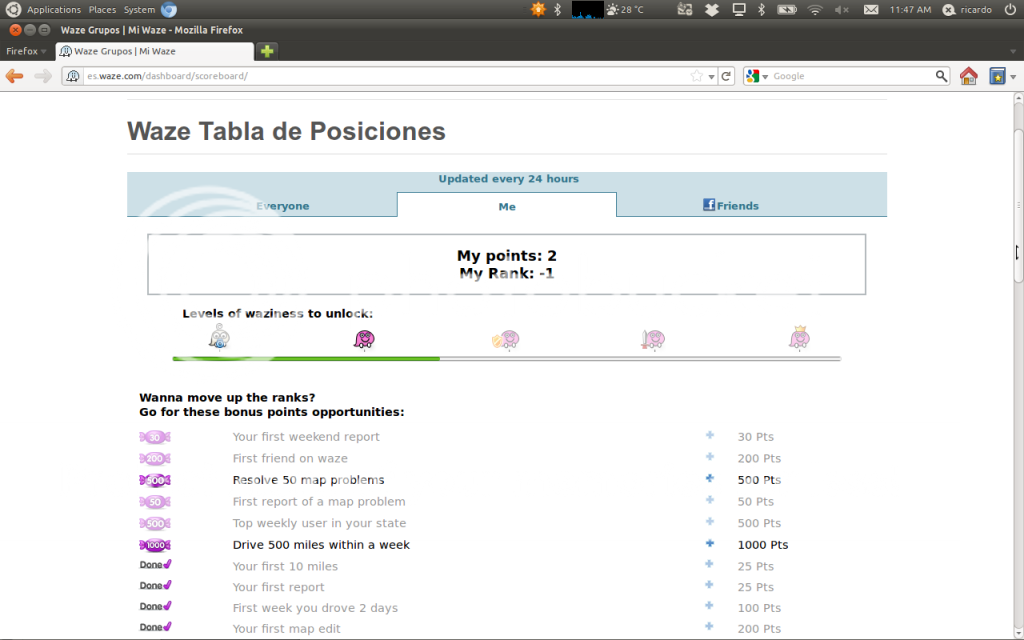The height and width of the screenshot is (640, 1024).
Task: Open the Firefox menu dropdown
Action: (x=26, y=51)
